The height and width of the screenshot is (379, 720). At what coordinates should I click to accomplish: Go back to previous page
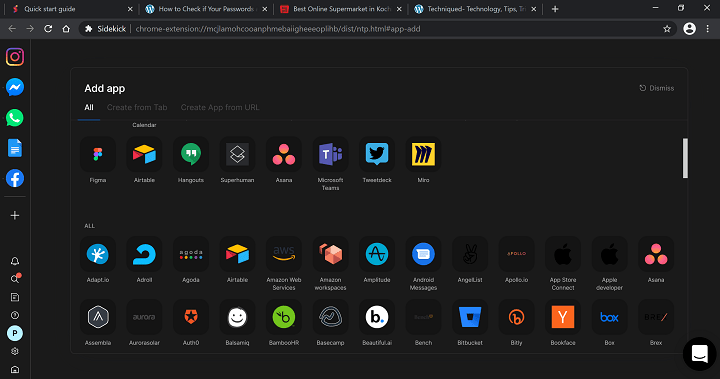[x=12, y=29]
